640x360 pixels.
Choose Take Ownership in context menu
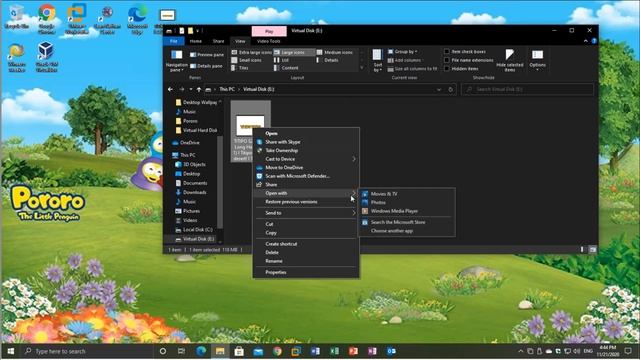click(306, 150)
